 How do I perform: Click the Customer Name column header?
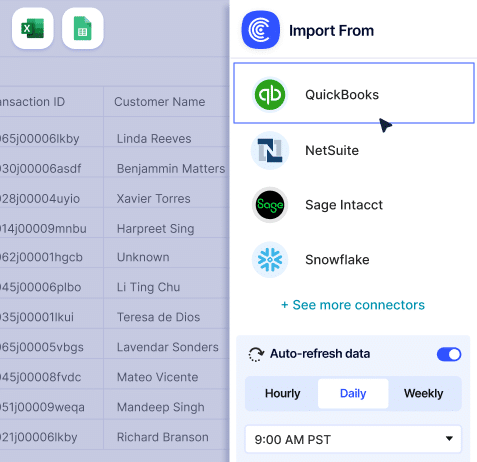pos(160,102)
